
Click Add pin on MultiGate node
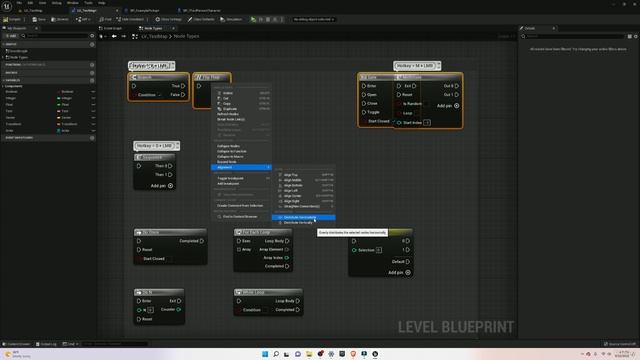click(448, 106)
